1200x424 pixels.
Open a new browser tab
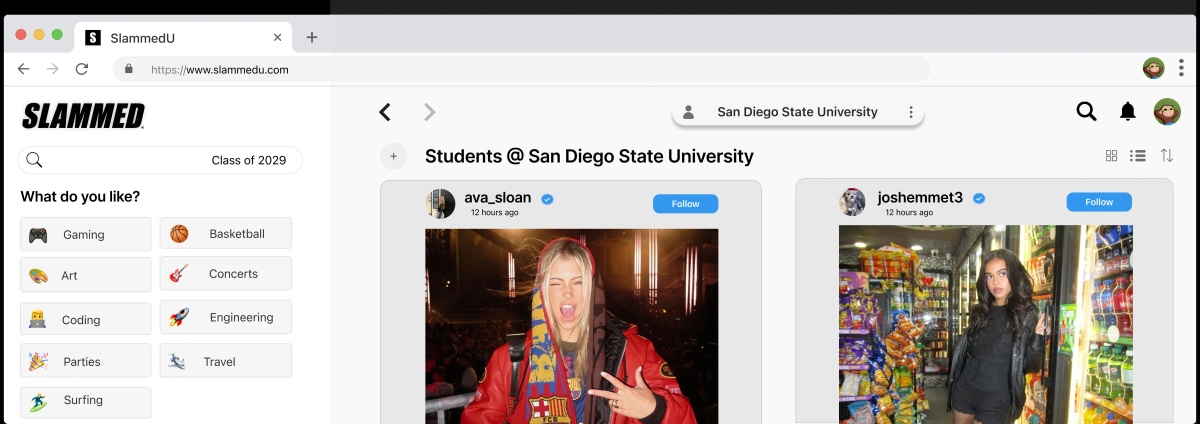[x=312, y=38]
